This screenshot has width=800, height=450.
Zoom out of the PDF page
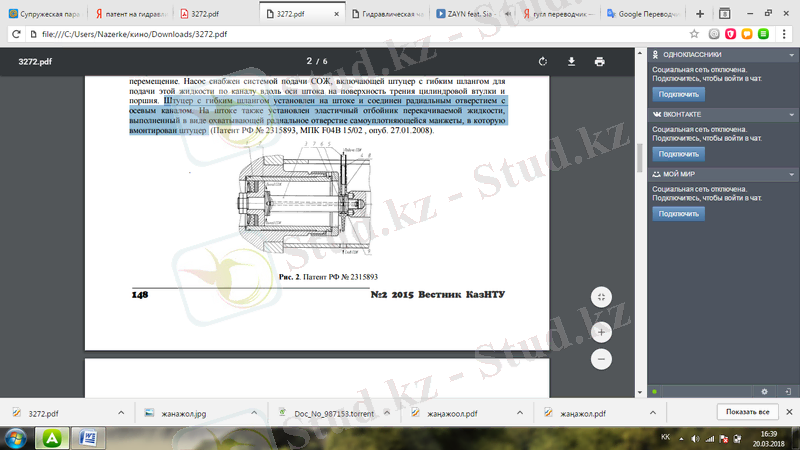[601, 358]
